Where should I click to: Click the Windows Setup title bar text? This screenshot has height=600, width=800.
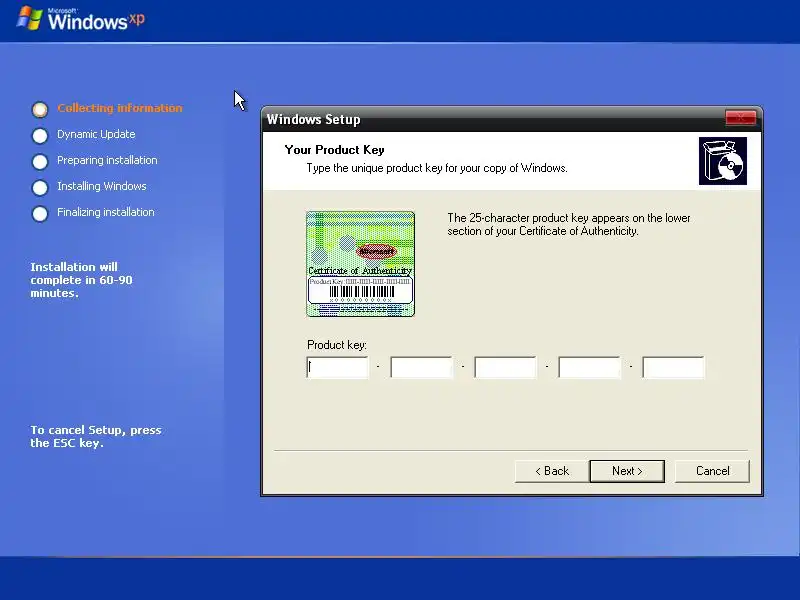pyautogui.click(x=313, y=119)
